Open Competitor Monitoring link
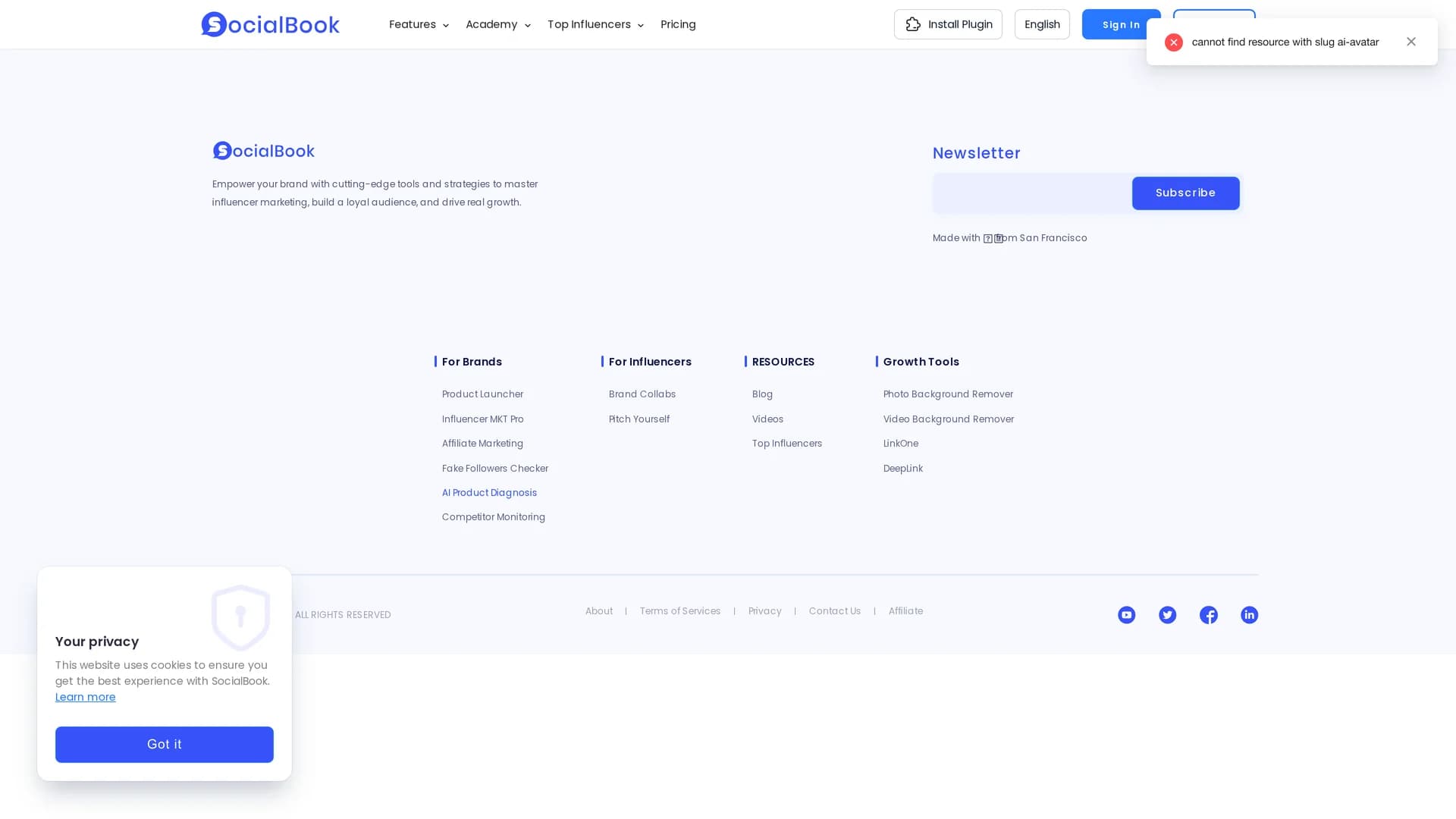This screenshot has height=819, width=1456. click(x=494, y=517)
